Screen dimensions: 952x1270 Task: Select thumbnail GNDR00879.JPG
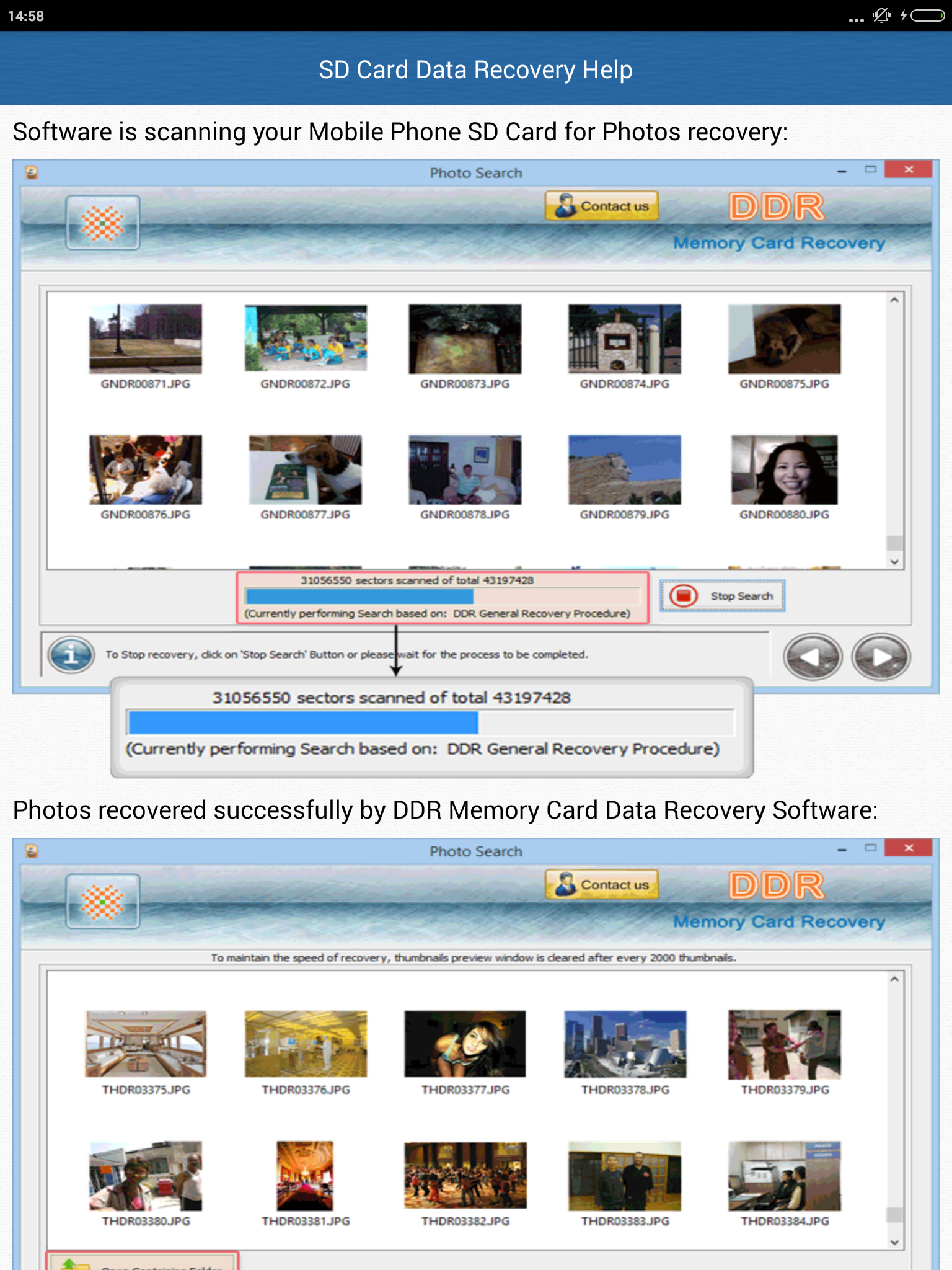pyautogui.click(x=625, y=469)
